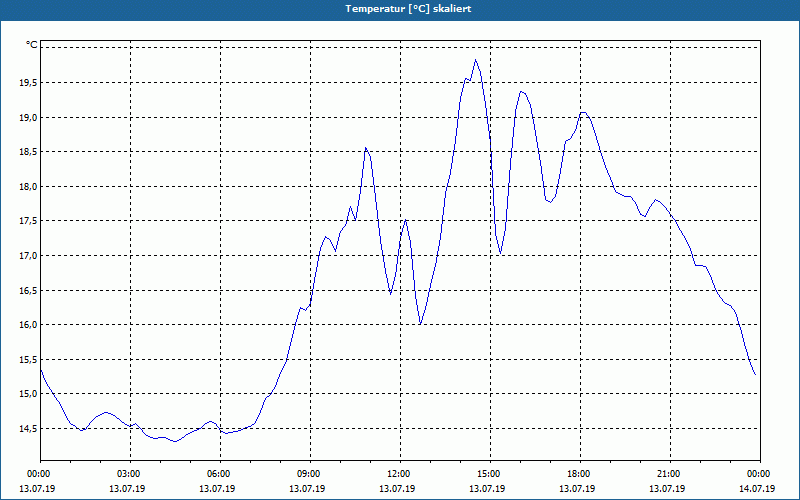This screenshot has height=500, width=800.
Task: Click the 14.07.19 date label
Action: [757, 489]
